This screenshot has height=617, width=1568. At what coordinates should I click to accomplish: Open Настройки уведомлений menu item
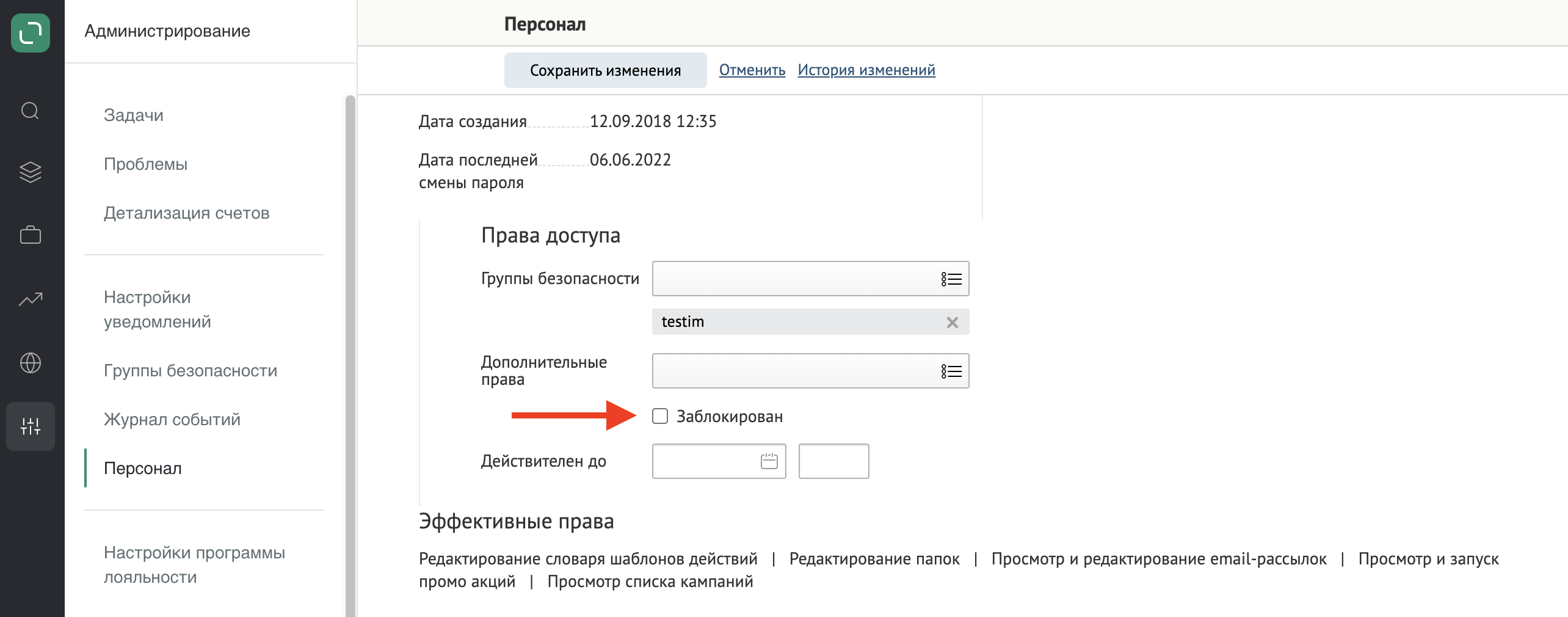158,309
